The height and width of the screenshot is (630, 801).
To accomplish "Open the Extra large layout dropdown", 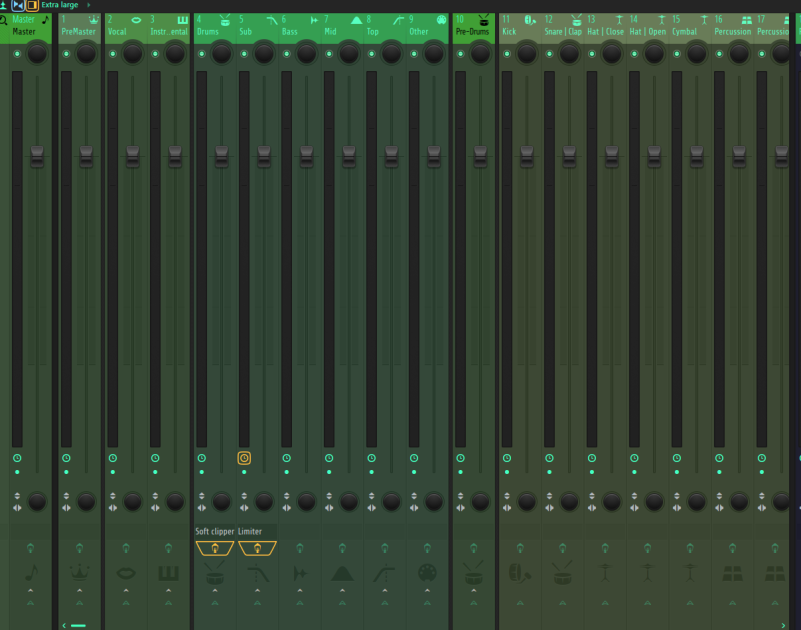I will click(60, 5).
